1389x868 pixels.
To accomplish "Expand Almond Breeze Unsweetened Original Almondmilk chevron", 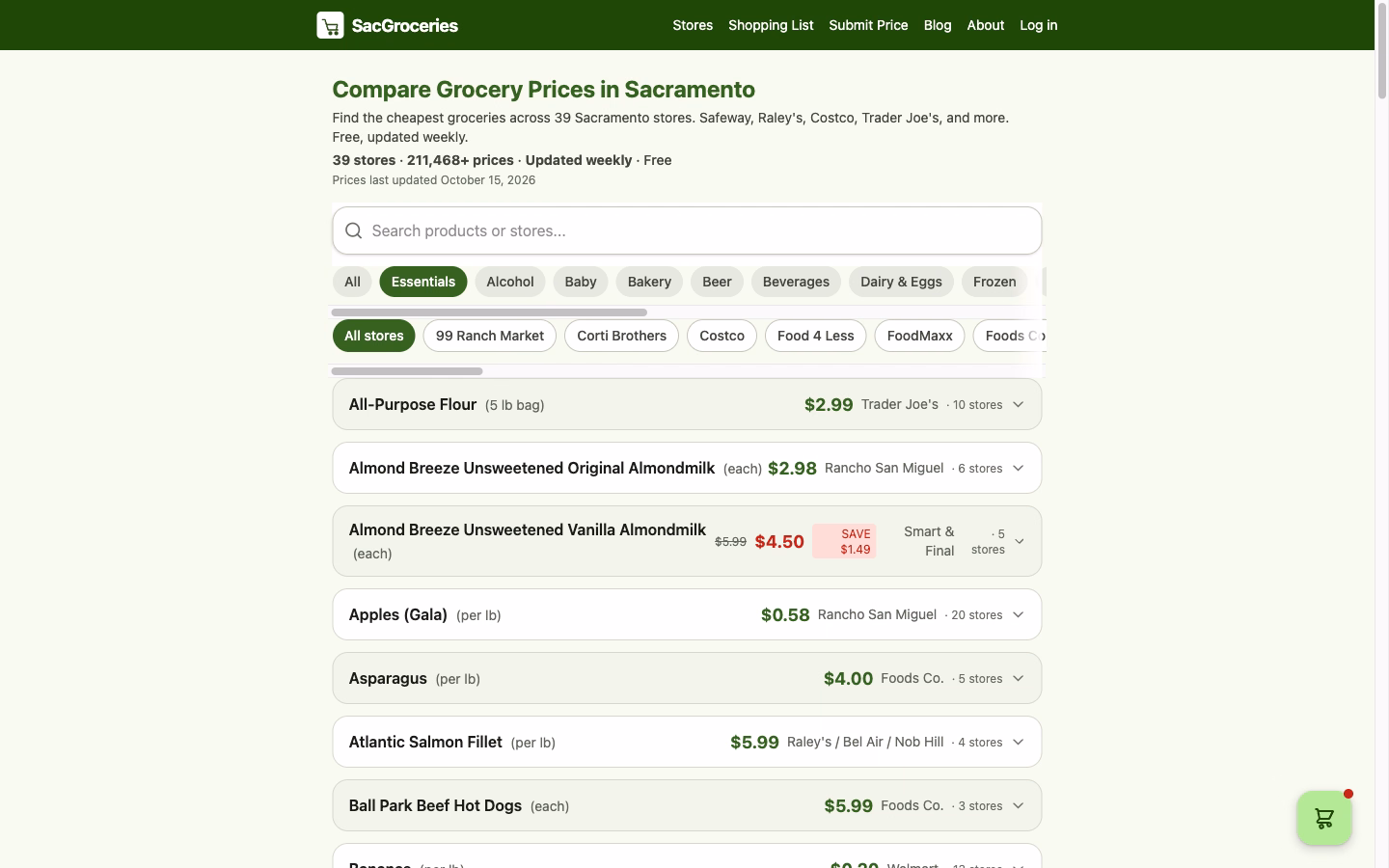I will (1018, 468).
